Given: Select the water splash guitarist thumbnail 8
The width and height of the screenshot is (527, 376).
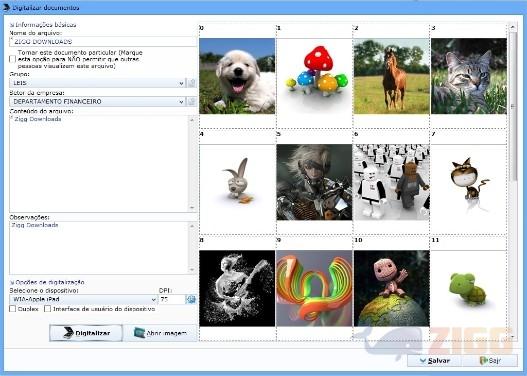Looking at the screenshot, I should pyautogui.click(x=237, y=288).
